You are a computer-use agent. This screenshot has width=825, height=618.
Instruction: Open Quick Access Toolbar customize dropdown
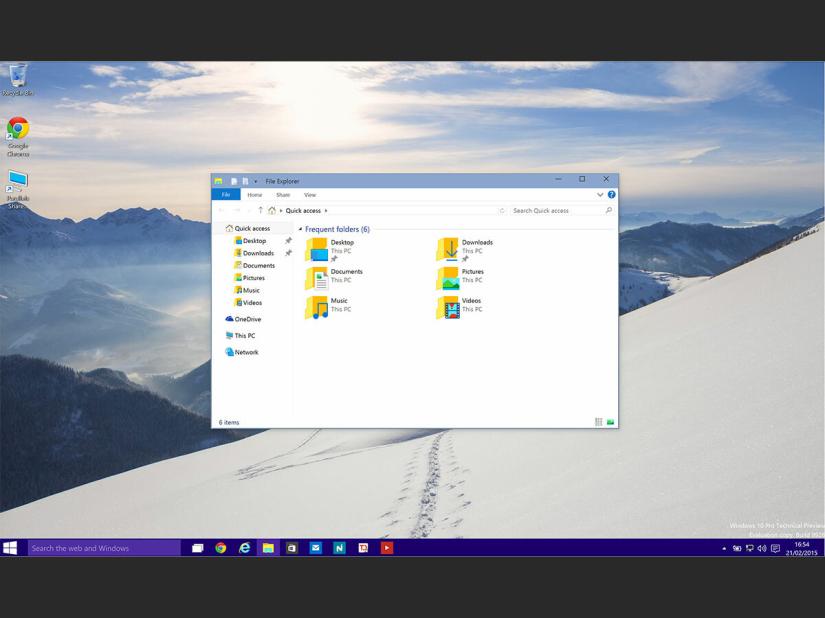point(256,181)
